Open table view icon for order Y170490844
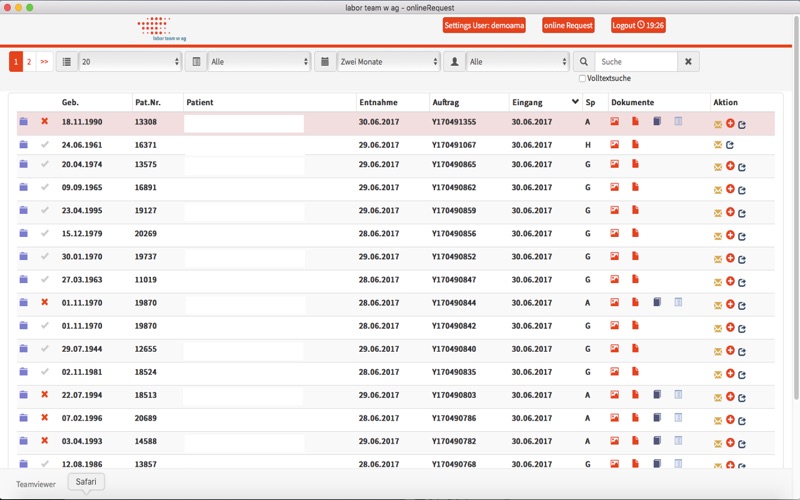 pyautogui.click(x=678, y=302)
